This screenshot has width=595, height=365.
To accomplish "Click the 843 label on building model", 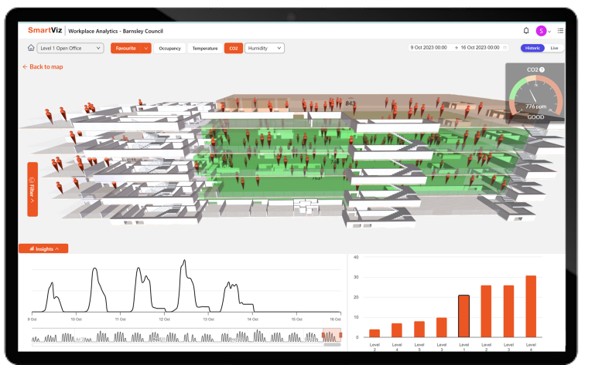I will click(350, 103).
